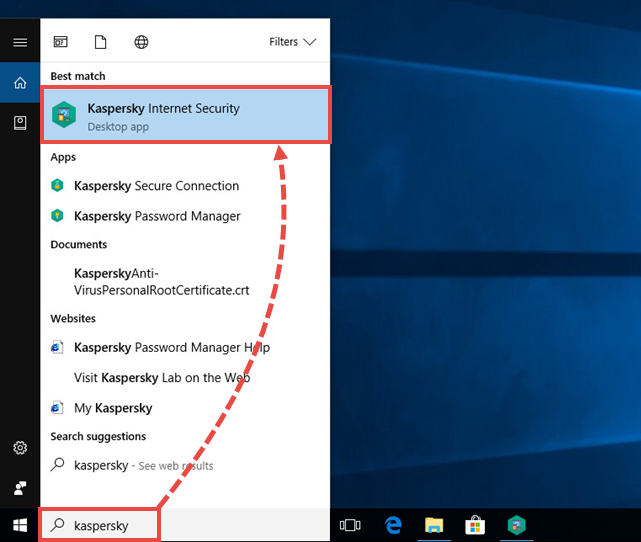The image size is (641, 542).
Task: Click the Kaspersky Secure Connection icon
Action: coord(57,186)
